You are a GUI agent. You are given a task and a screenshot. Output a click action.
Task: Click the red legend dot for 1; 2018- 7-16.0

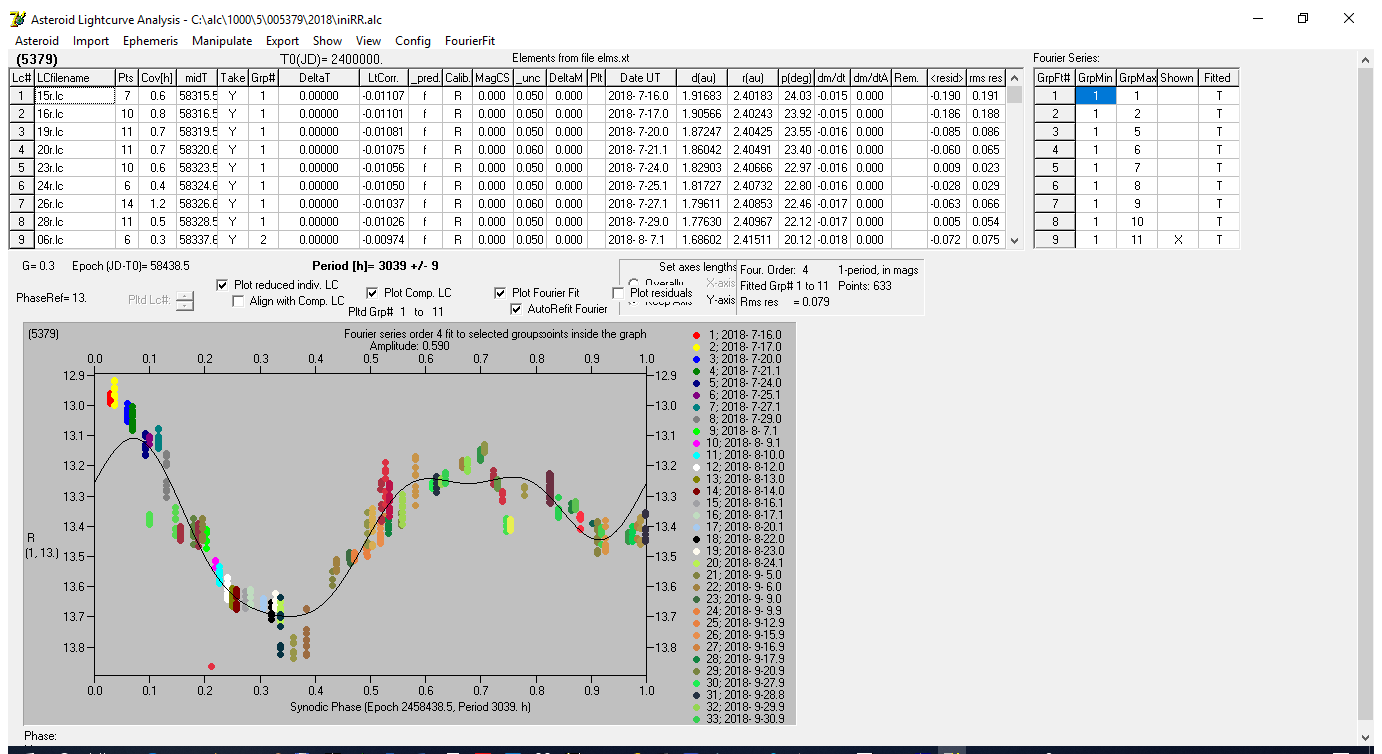tap(696, 334)
